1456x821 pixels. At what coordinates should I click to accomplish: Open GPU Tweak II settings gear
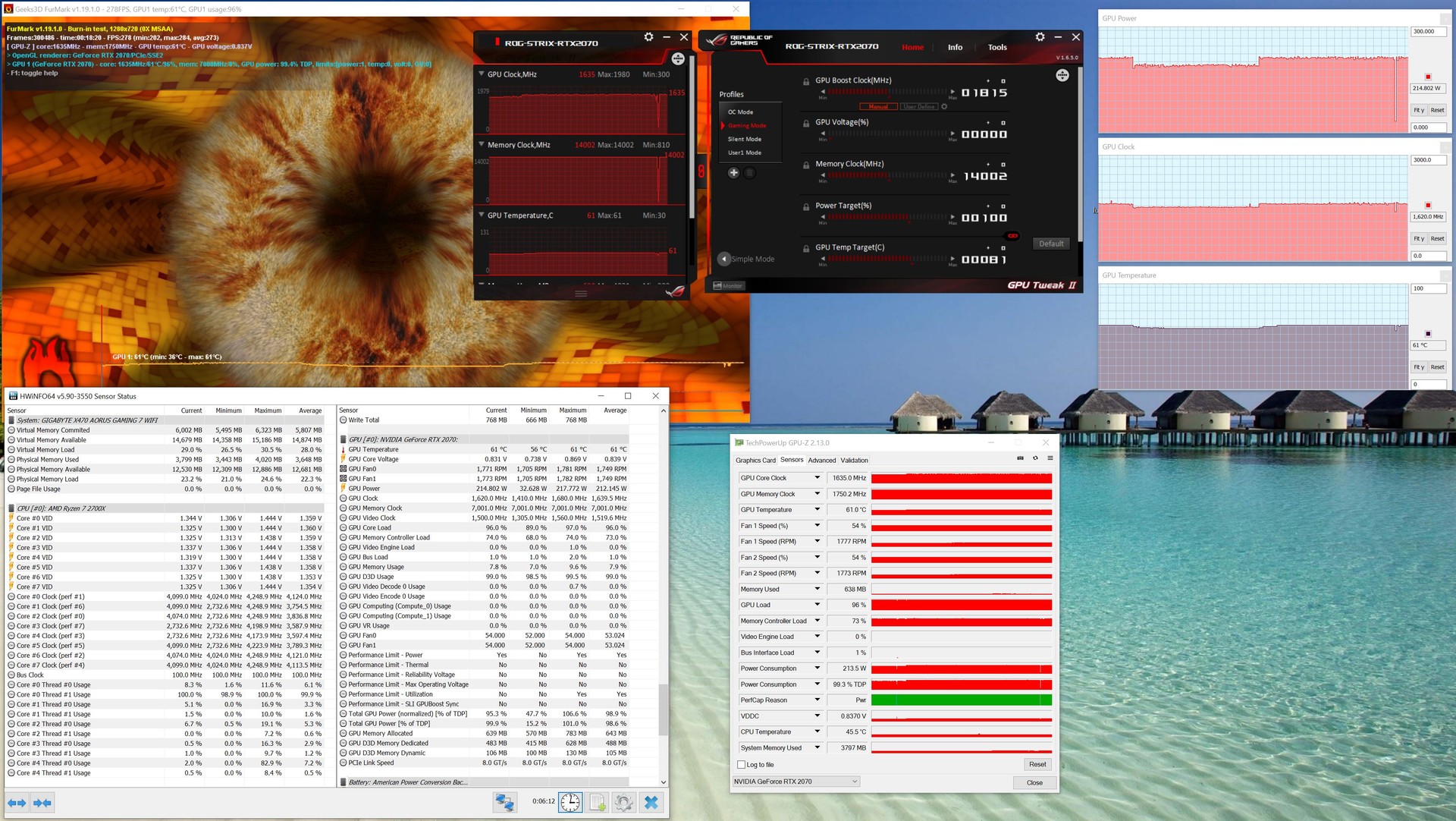[x=1040, y=37]
